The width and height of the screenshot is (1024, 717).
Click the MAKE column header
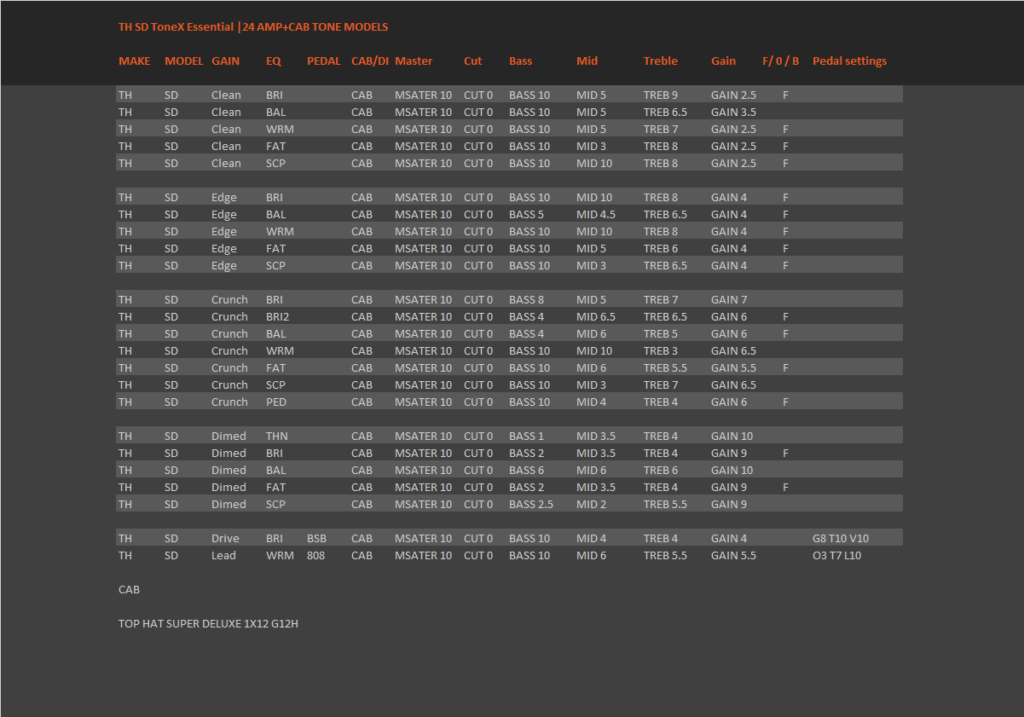(134, 61)
